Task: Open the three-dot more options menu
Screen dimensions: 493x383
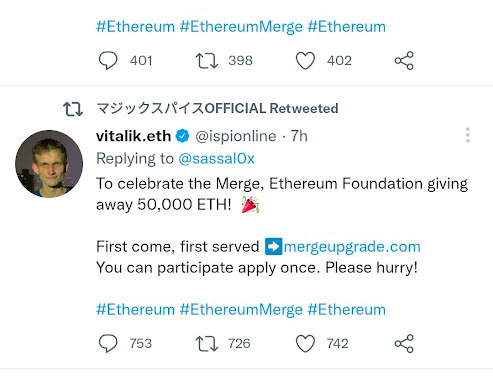Action: (468, 135)
